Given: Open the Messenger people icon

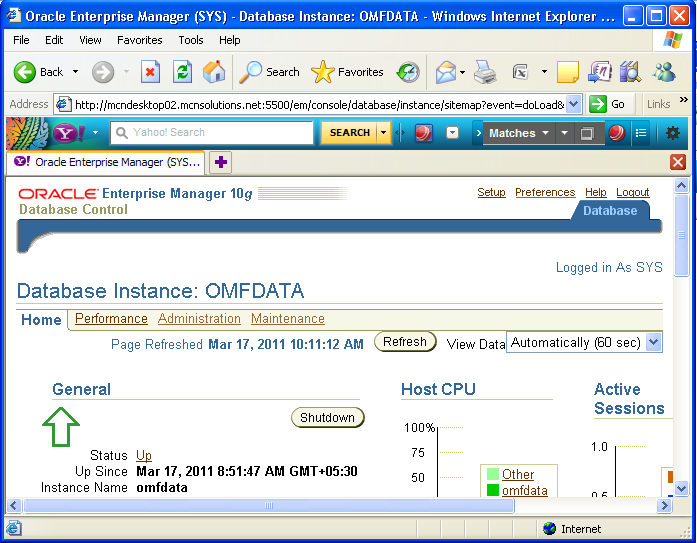Looking at the screenshot, I should 665,72.
